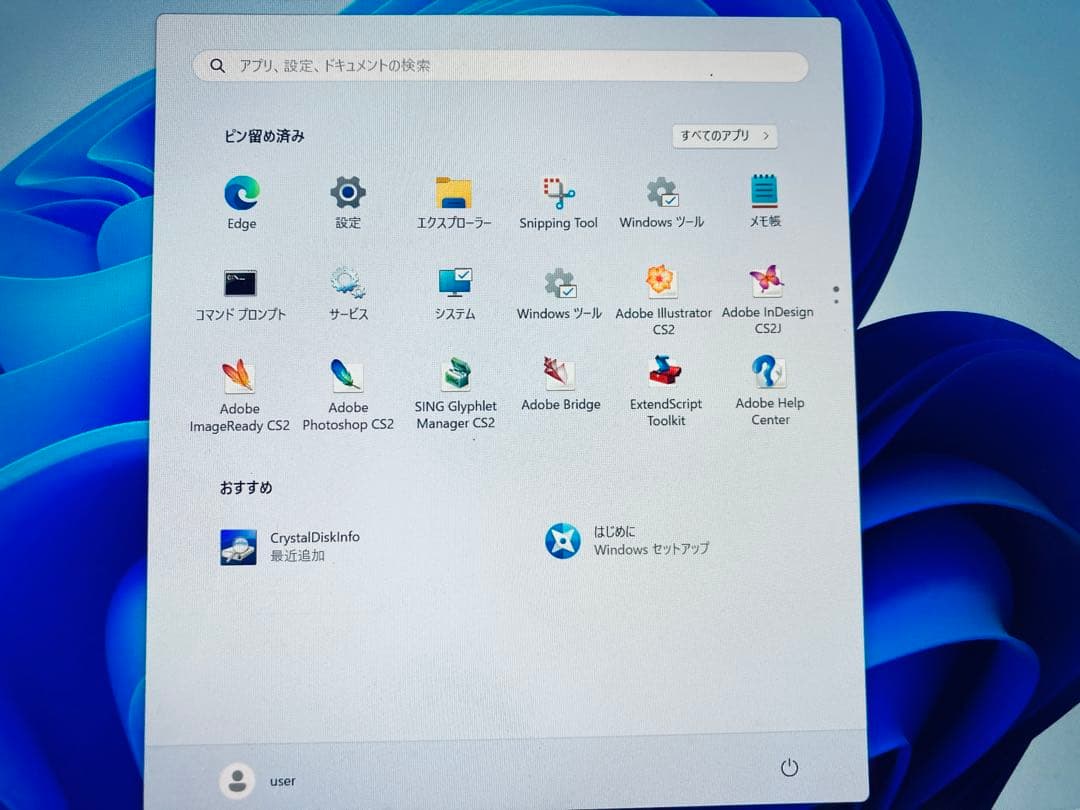Expand すべてのアプリ all apps list

coord(725,136)
